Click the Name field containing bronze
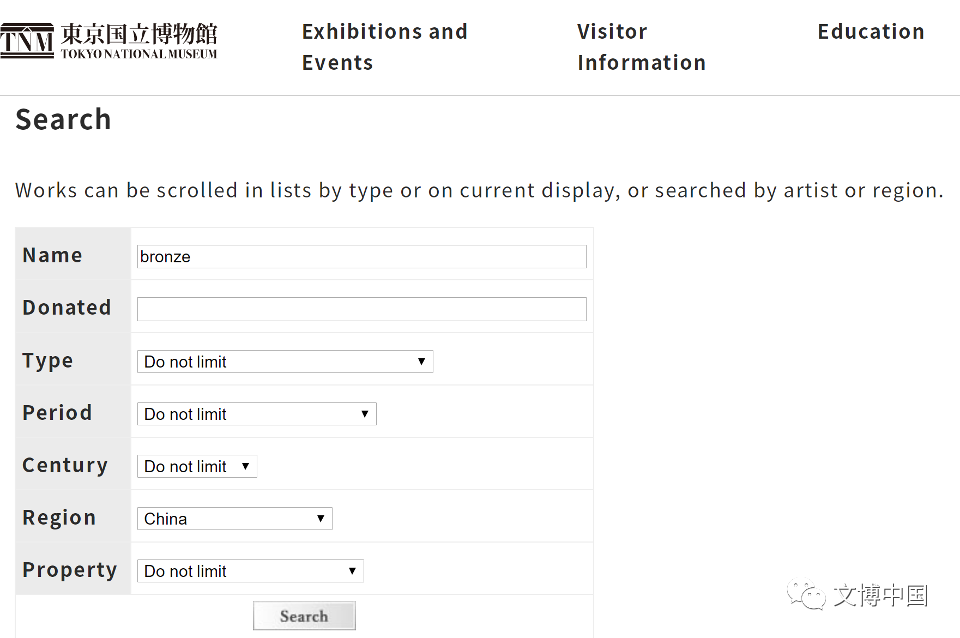 click(362, 257)
